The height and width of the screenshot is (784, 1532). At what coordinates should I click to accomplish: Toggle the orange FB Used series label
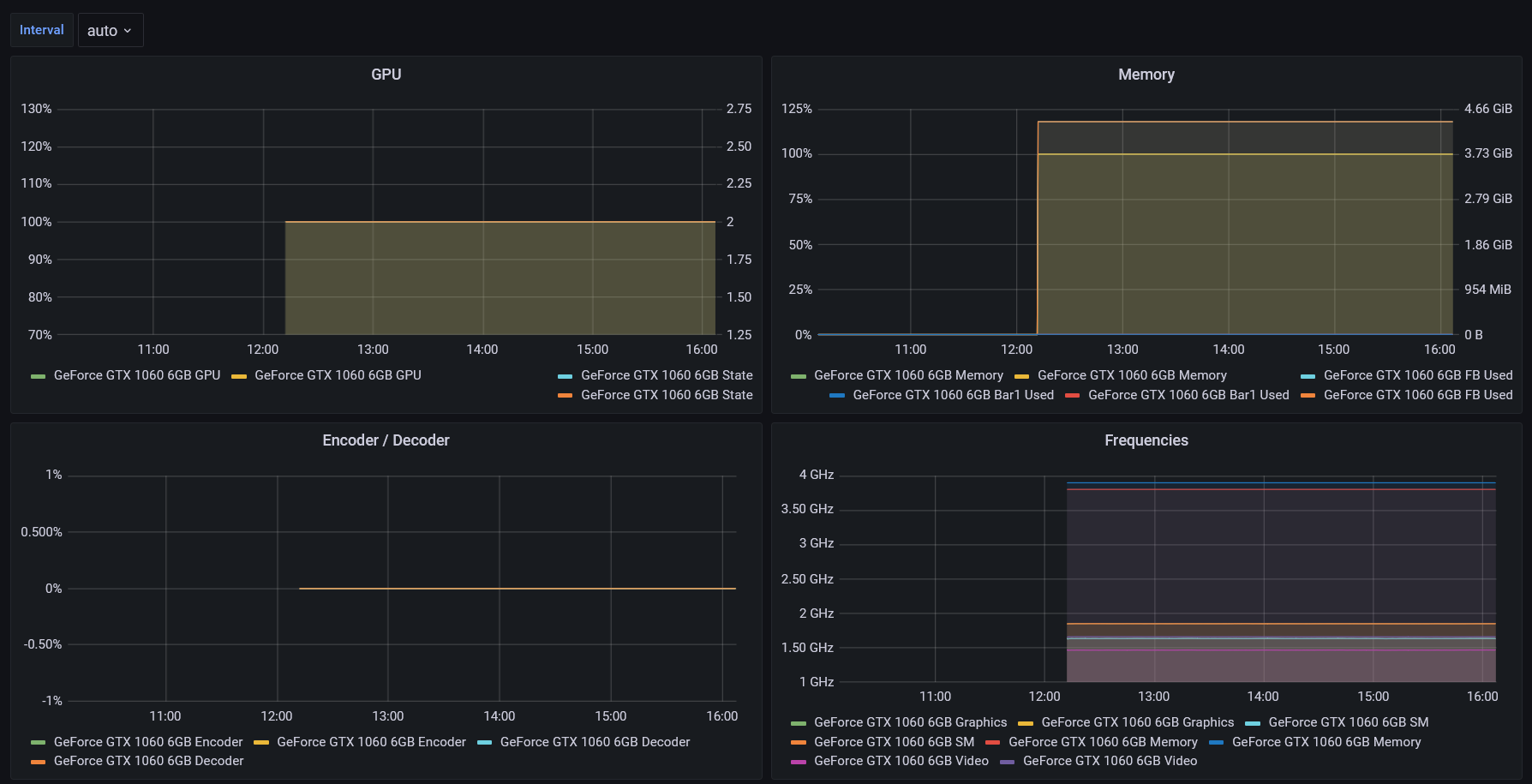click(x=1417, y=395)
